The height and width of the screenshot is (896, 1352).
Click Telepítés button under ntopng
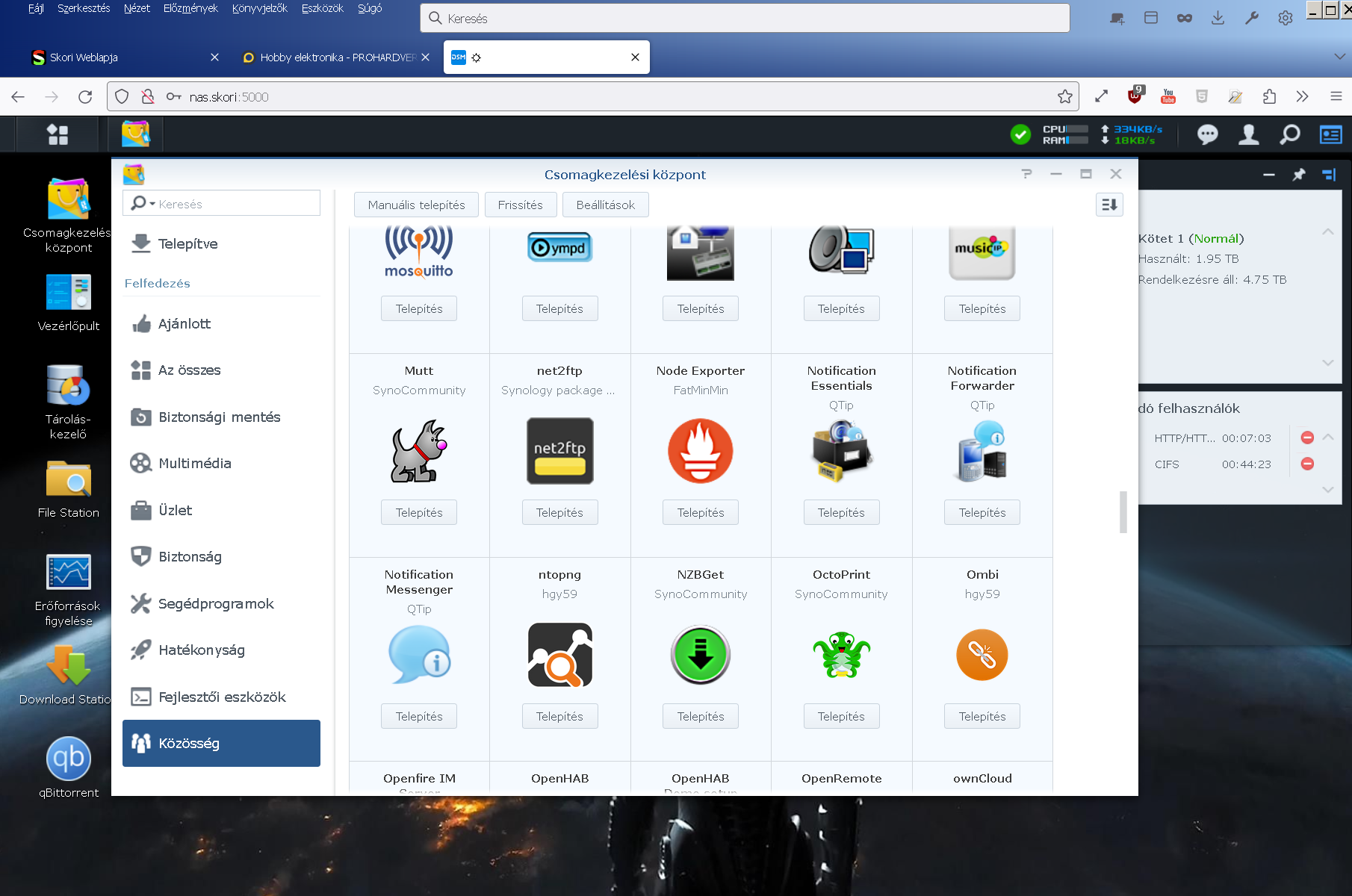tap(559, 716)
